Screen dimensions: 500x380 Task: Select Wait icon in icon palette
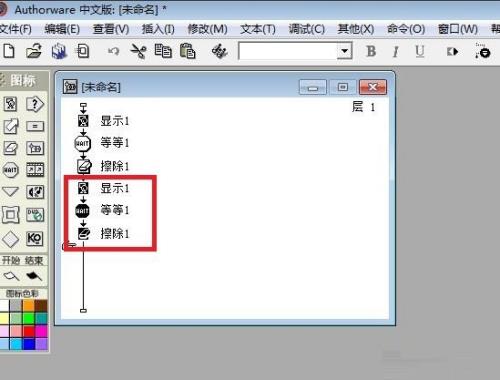click(x=10, y=170)
